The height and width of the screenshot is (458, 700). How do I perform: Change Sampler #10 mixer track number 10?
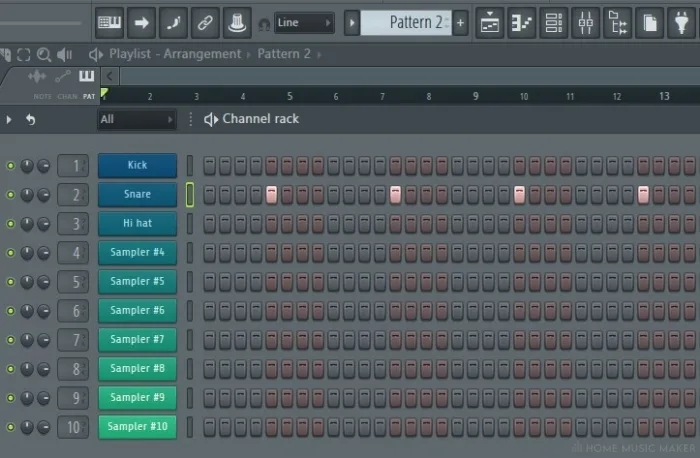coord(73,427)
